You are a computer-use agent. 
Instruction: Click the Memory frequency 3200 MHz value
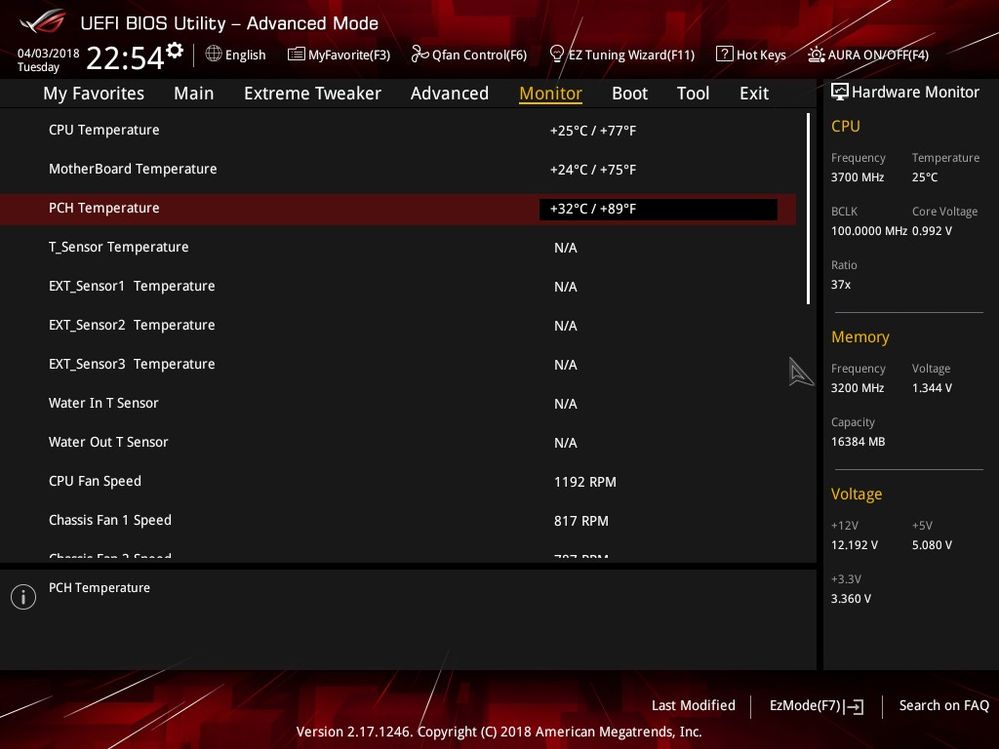(858, 388)
